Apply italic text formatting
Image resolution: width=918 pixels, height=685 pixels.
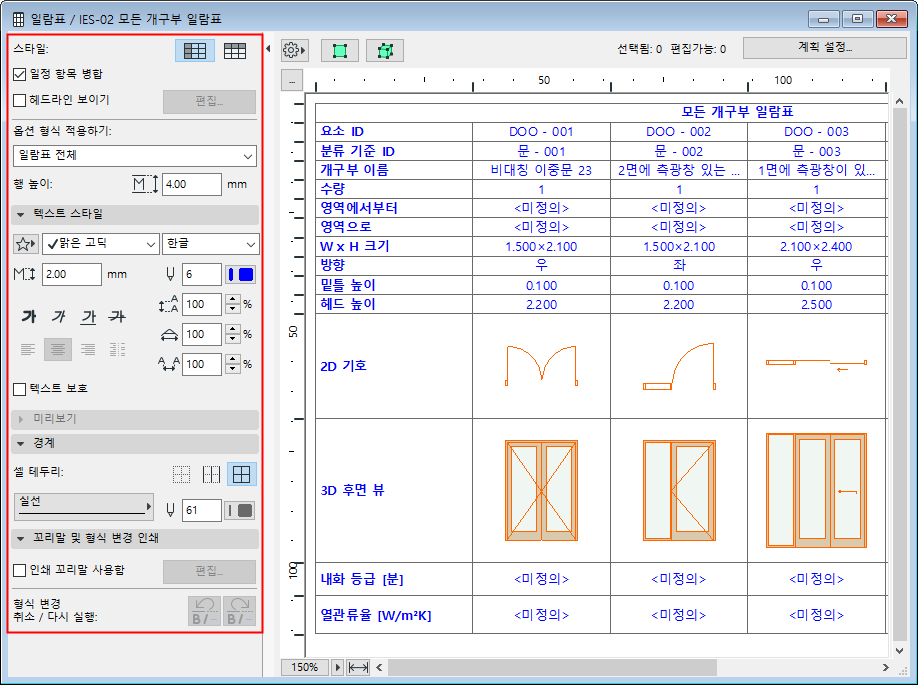(58, 315)
